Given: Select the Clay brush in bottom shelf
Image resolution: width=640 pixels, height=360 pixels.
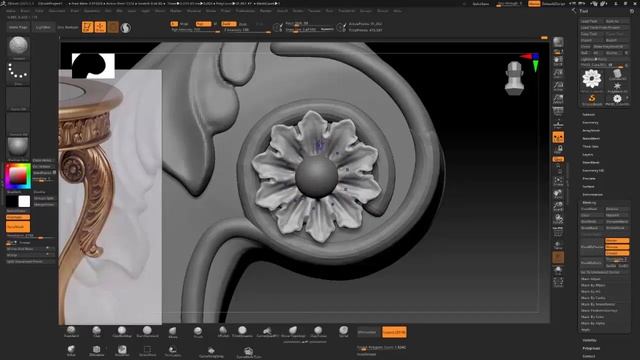Looking at the screenshot, I should coord(97,332).
